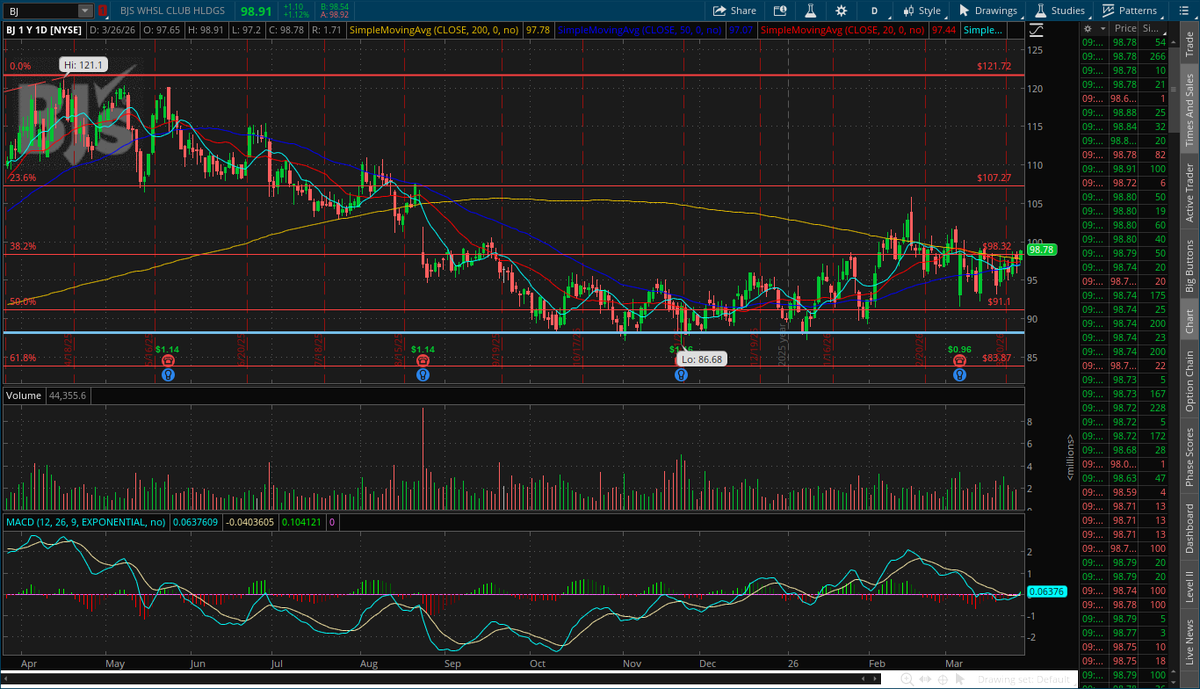Open the Level II side tab
Image resolution: width=1200 pixels, height=689 pixels.
point(1189,587)
